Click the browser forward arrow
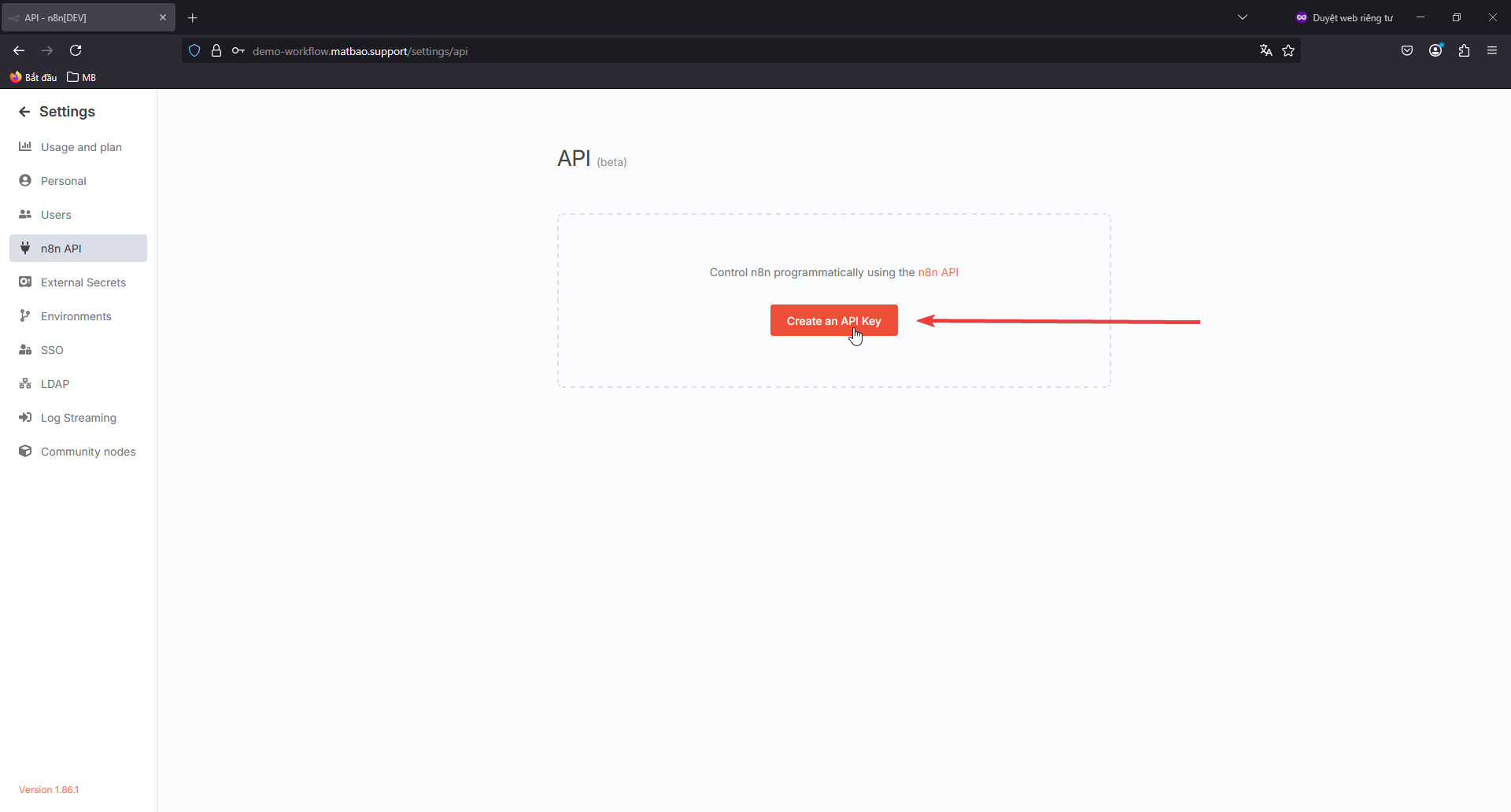1511x812 pixels. click(47, 50)
